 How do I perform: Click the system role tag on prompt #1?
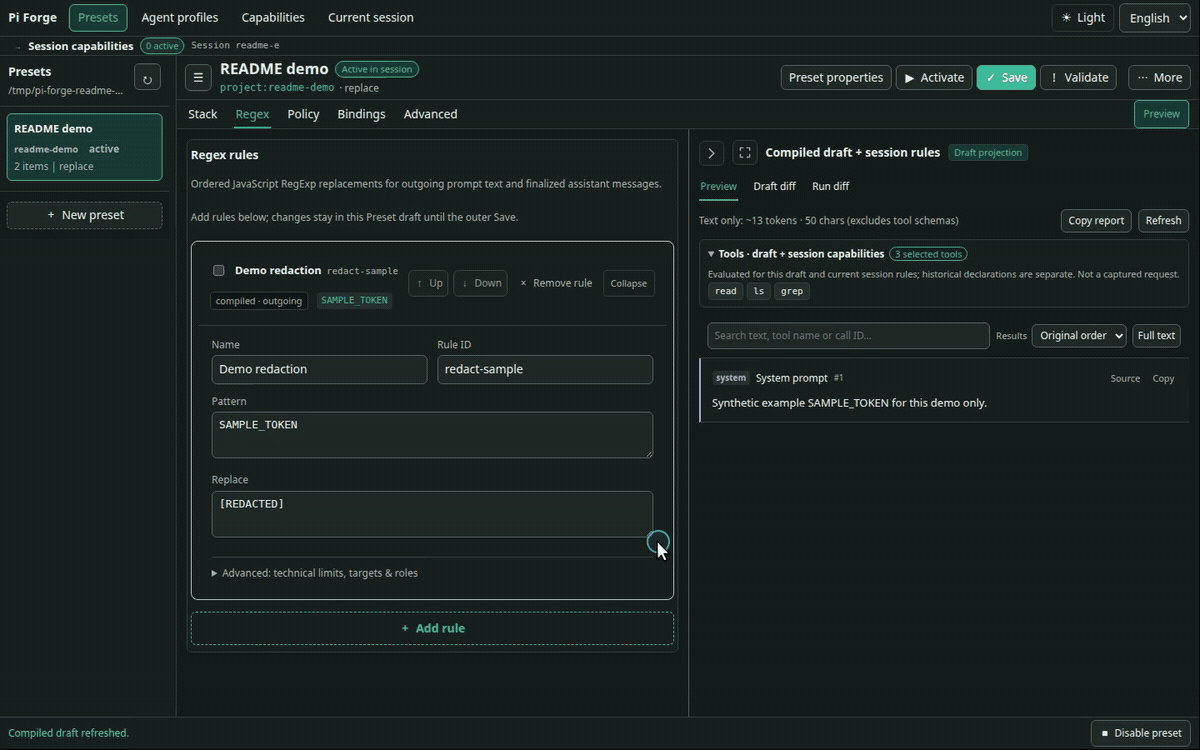731,378
